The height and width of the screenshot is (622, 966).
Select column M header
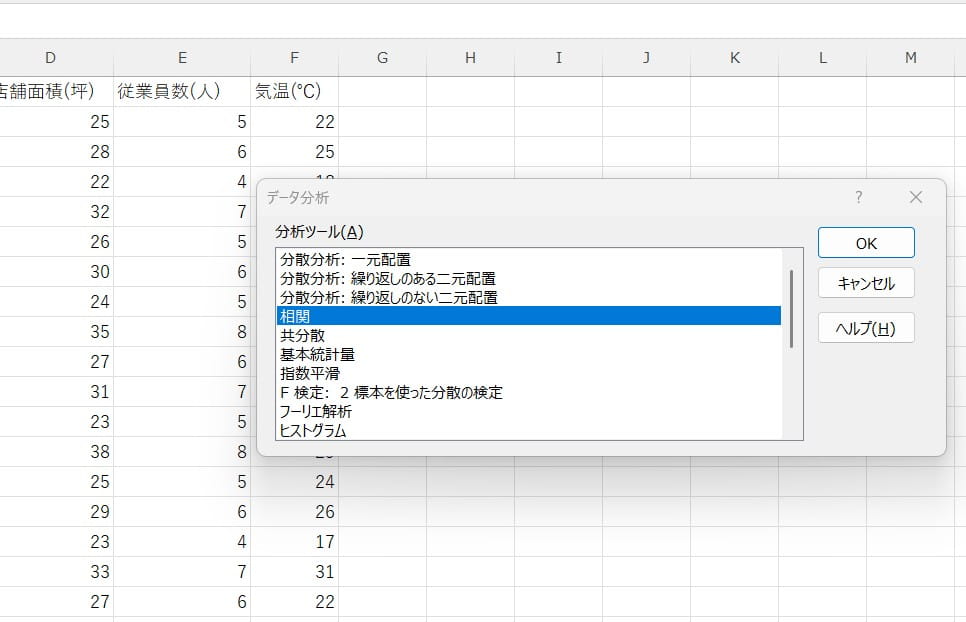tap(910, 58)
